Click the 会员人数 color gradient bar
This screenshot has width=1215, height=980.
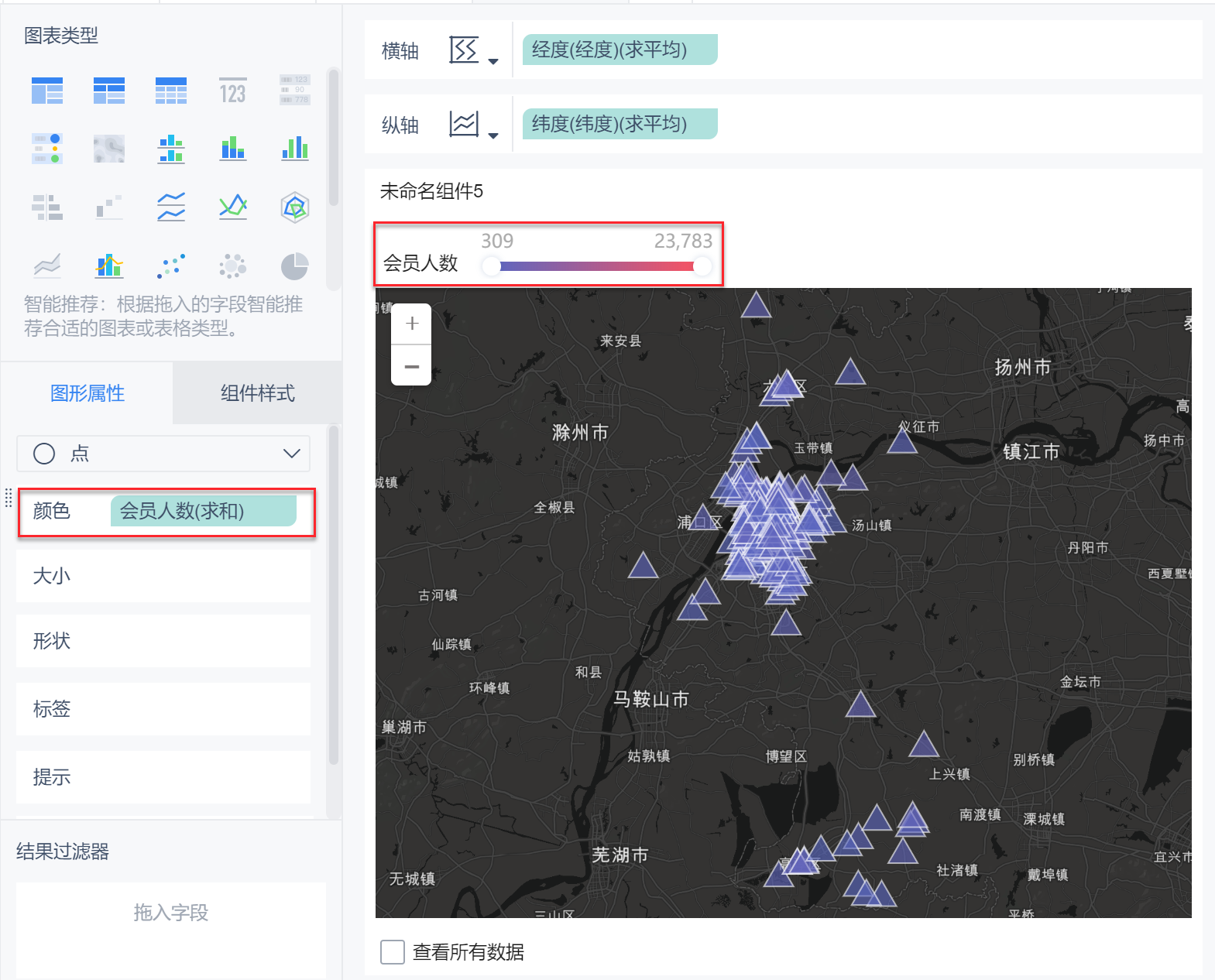[596, 266]
